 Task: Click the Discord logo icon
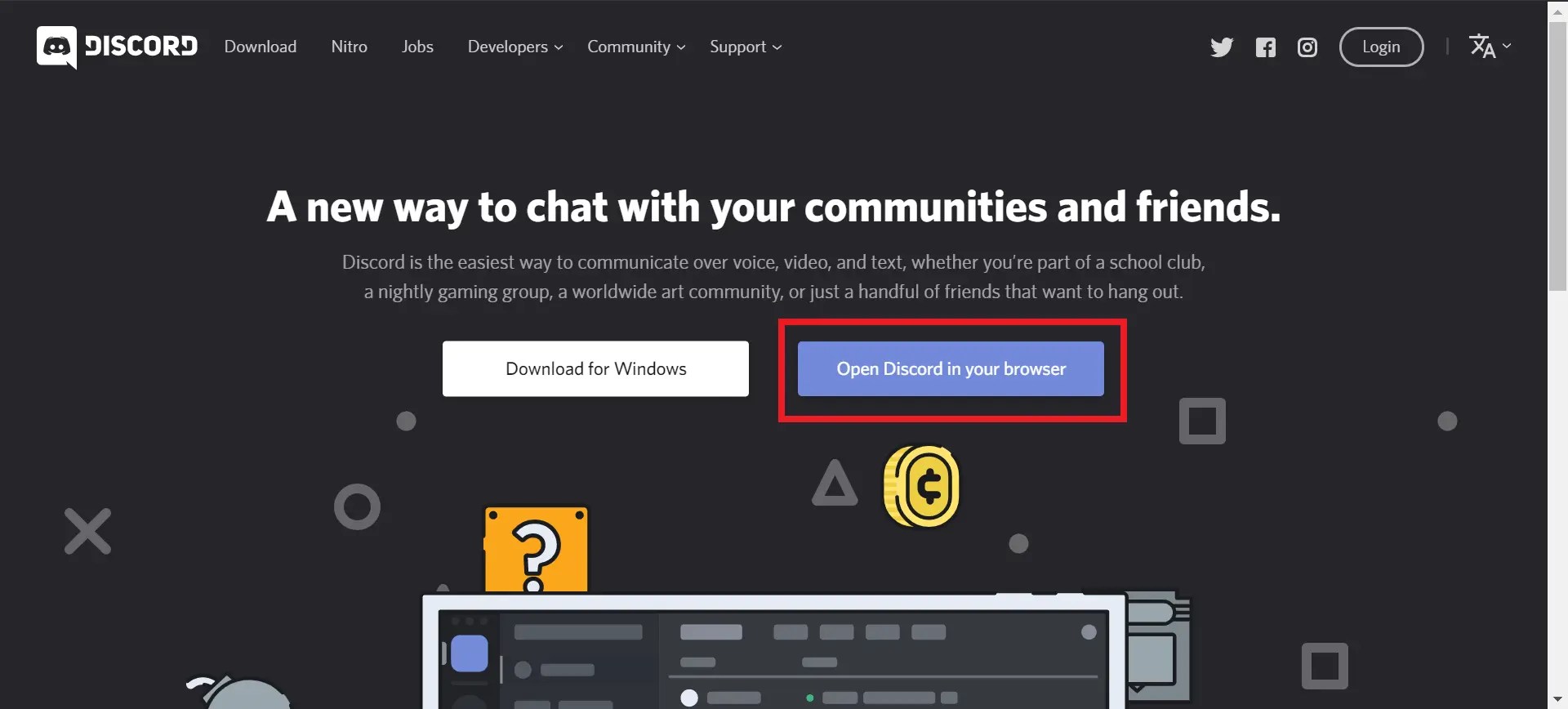pyautogui.click(x=56, y=47)
